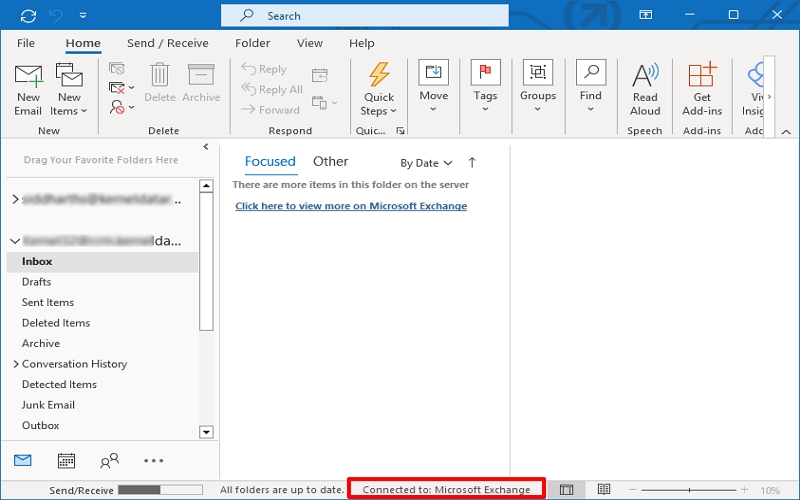Image resolution: width=800 pixels, height=500 pixels.
Task: Click the Search box in title bar
Action: coord(364,15)
